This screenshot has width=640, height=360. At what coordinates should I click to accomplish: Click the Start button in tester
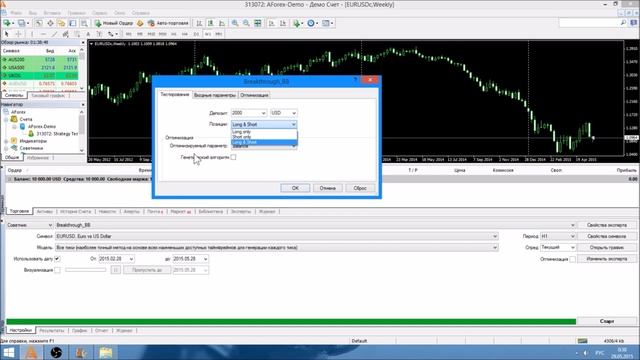tap(607, 321)
